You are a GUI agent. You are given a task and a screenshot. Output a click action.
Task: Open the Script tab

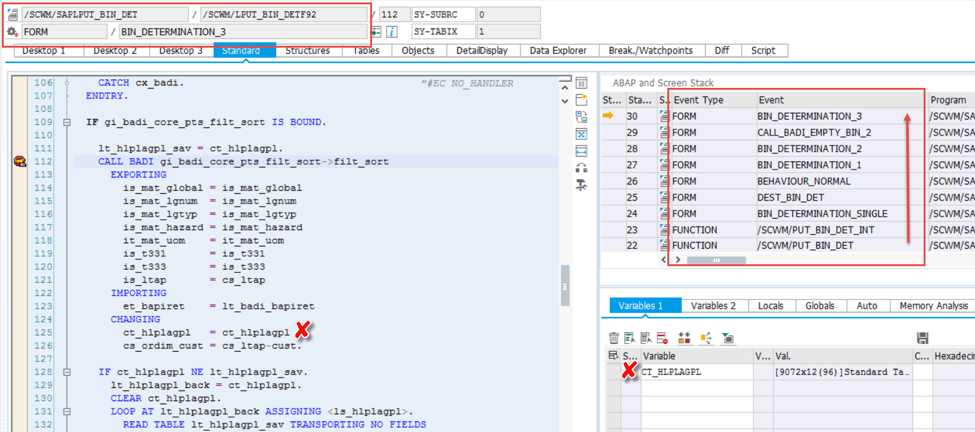(763, 50)
